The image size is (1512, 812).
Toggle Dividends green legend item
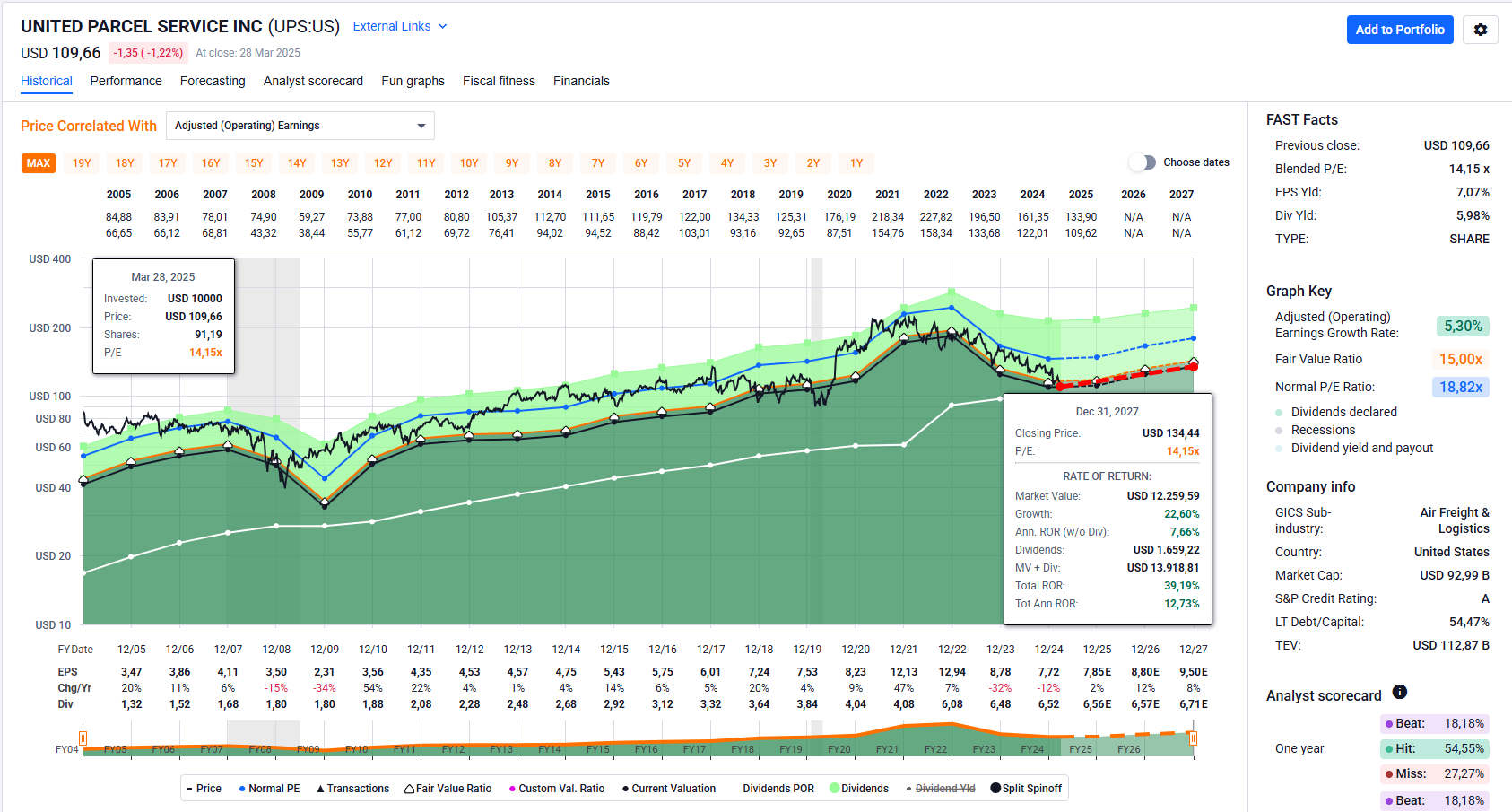coord(859,789)
